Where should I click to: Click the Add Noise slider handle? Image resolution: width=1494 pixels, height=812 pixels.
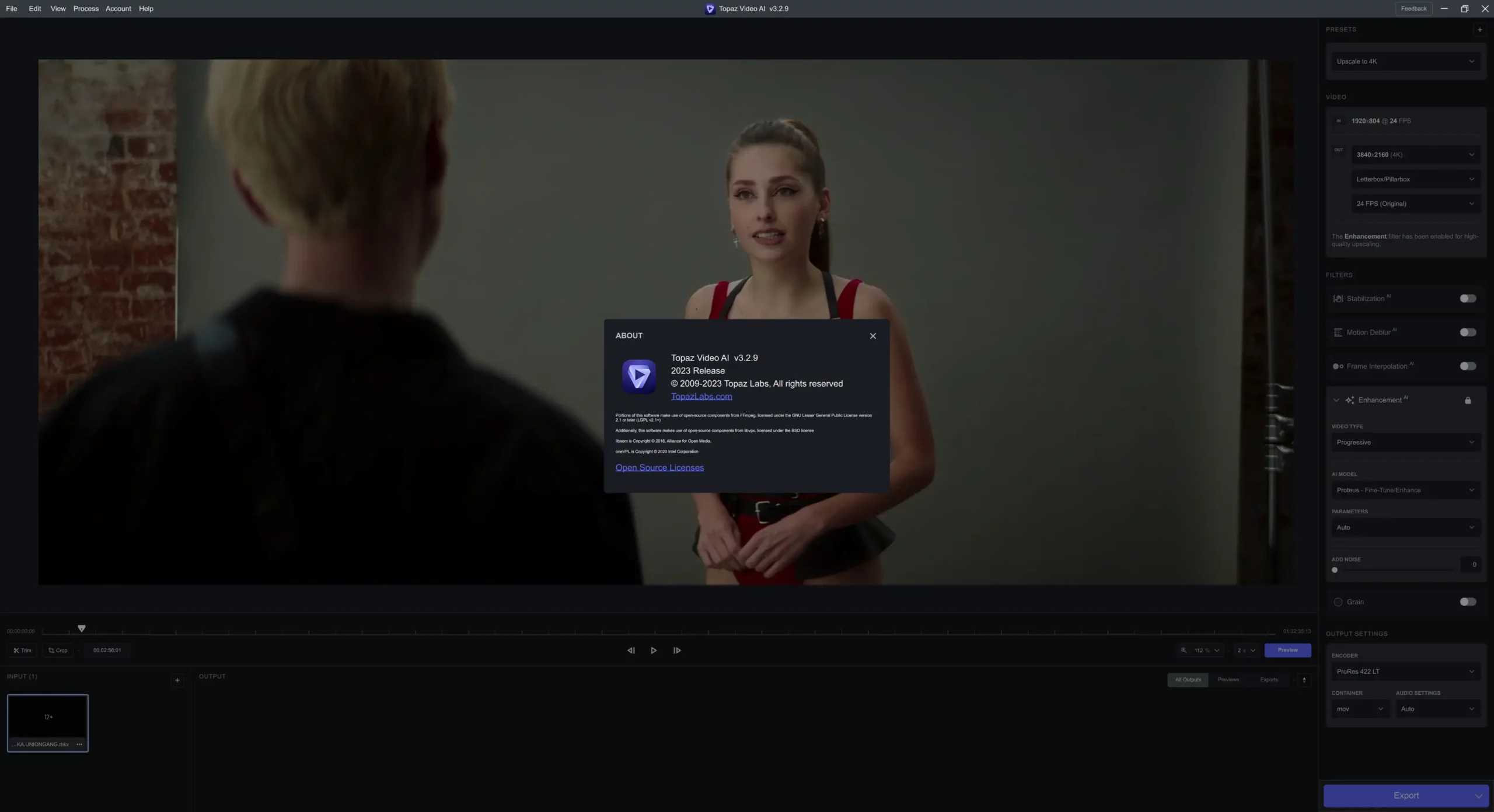(1335, 570)
